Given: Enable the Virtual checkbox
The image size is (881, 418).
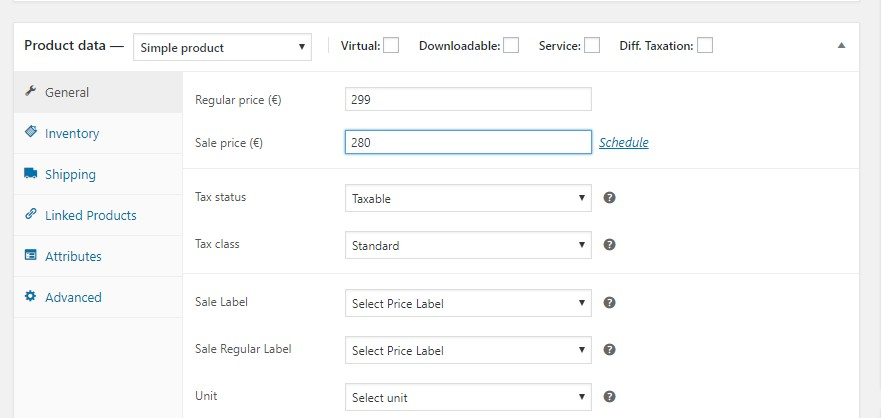Looking at the screenshot, I should (x=391, y=45).
